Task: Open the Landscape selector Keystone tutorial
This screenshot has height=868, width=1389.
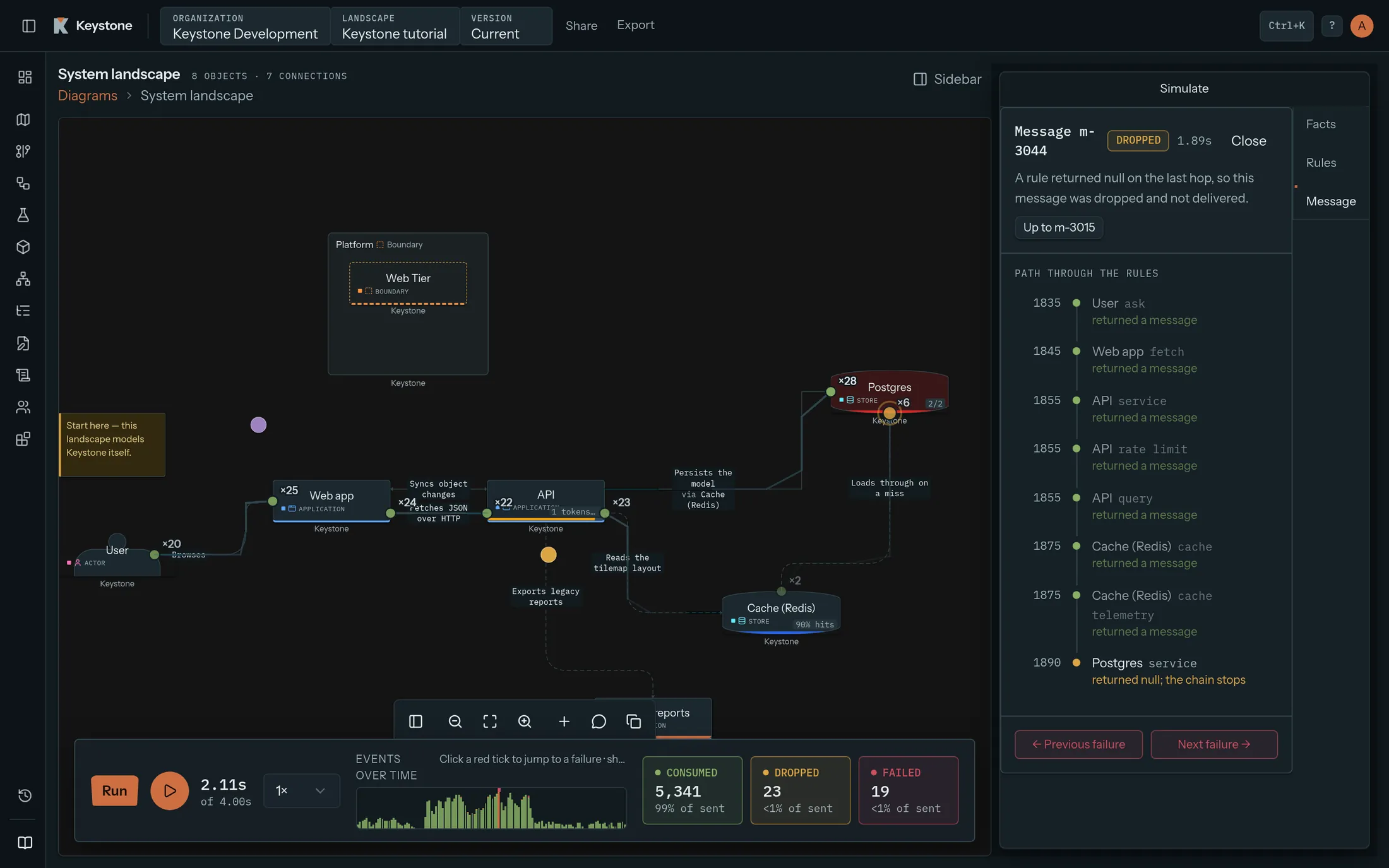Action: click(x=395, y=27)
